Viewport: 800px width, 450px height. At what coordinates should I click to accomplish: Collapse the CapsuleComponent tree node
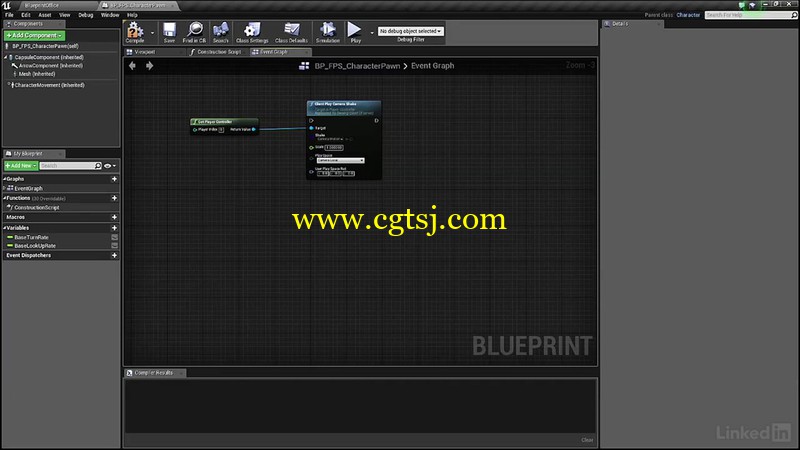click(6, 57)
